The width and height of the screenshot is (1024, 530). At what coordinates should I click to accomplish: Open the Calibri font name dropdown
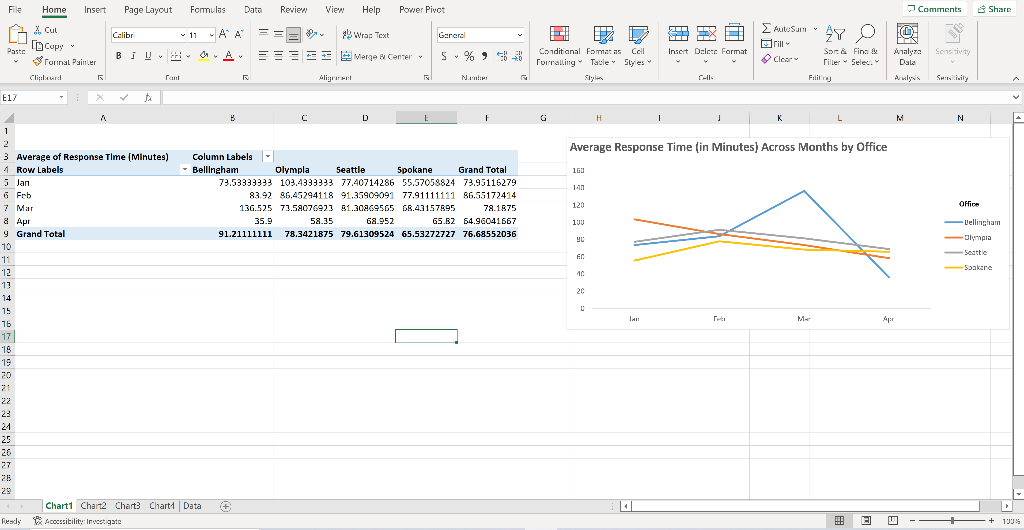point(183,35)
